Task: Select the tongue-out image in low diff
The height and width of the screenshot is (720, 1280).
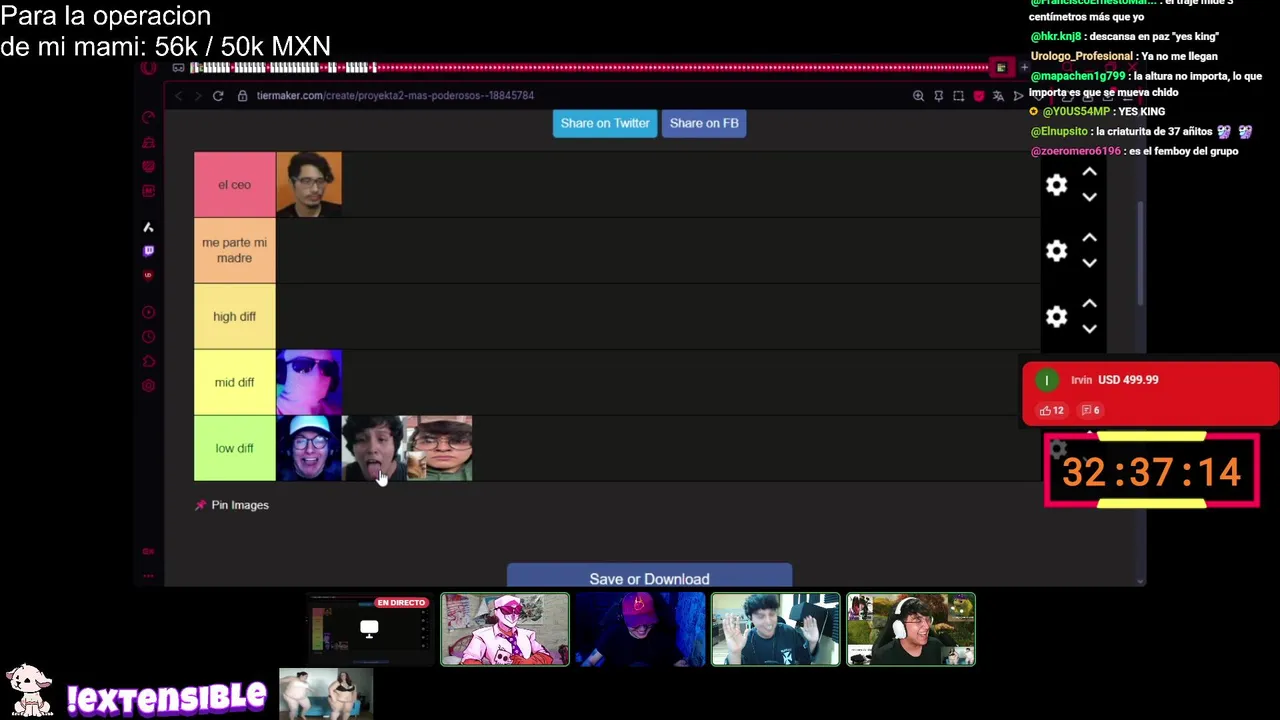Action: tap(374, 448)
